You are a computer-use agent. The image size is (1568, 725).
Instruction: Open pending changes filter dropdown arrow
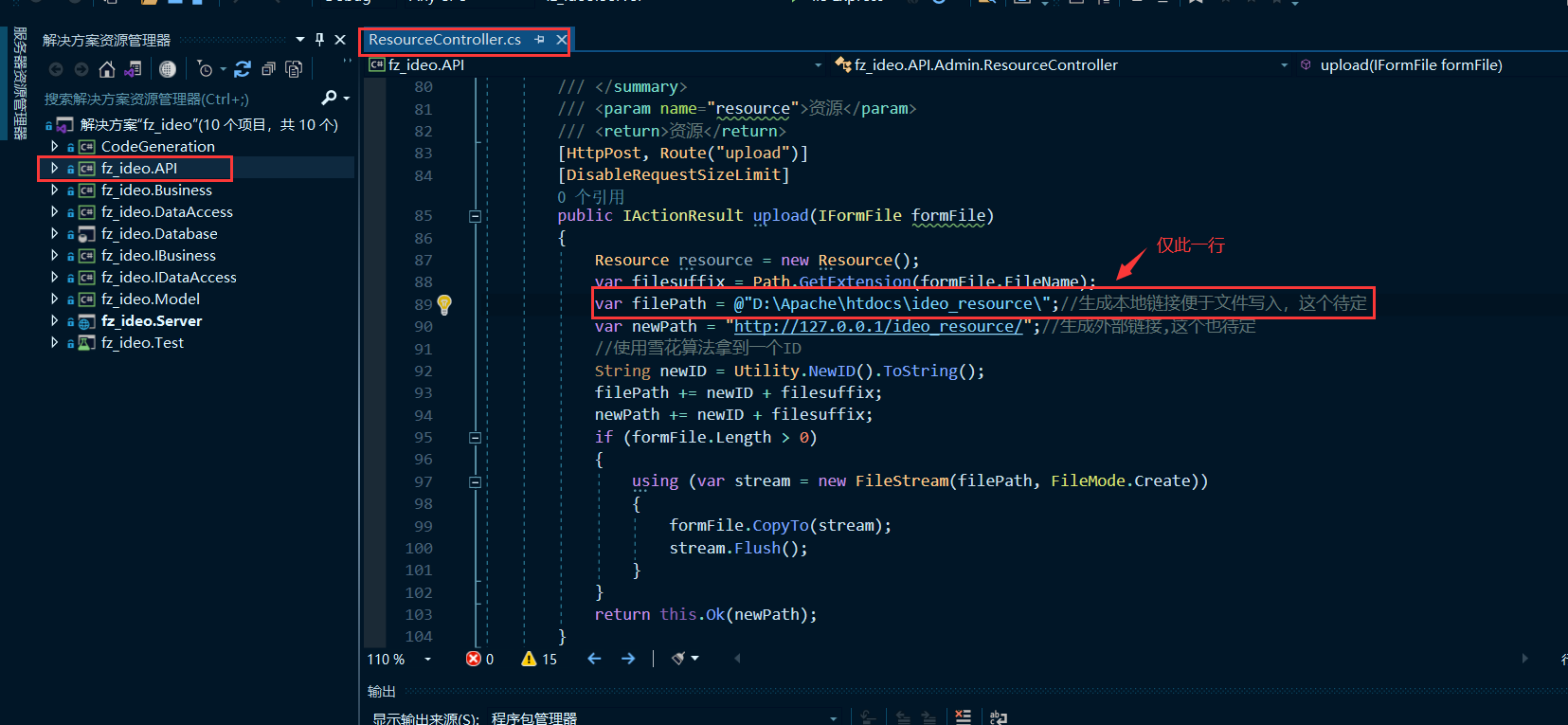click(x=224, y=69)
